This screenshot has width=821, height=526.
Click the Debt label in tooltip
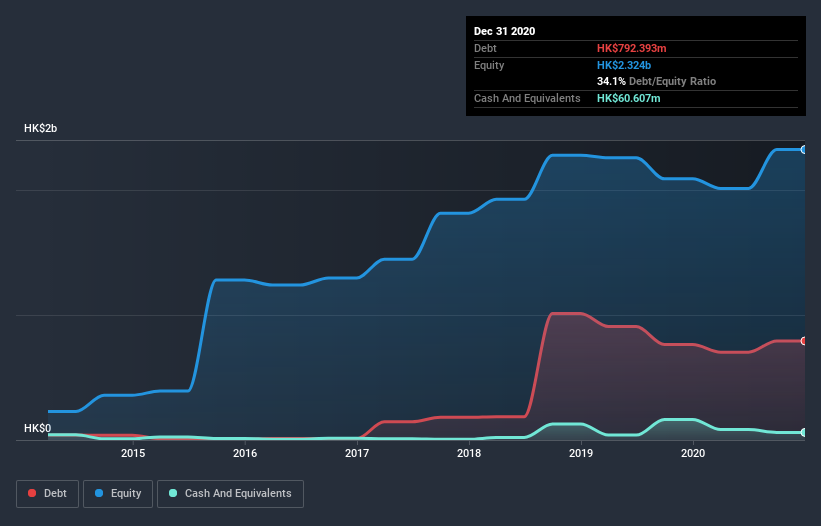click(x=485, y=48)
